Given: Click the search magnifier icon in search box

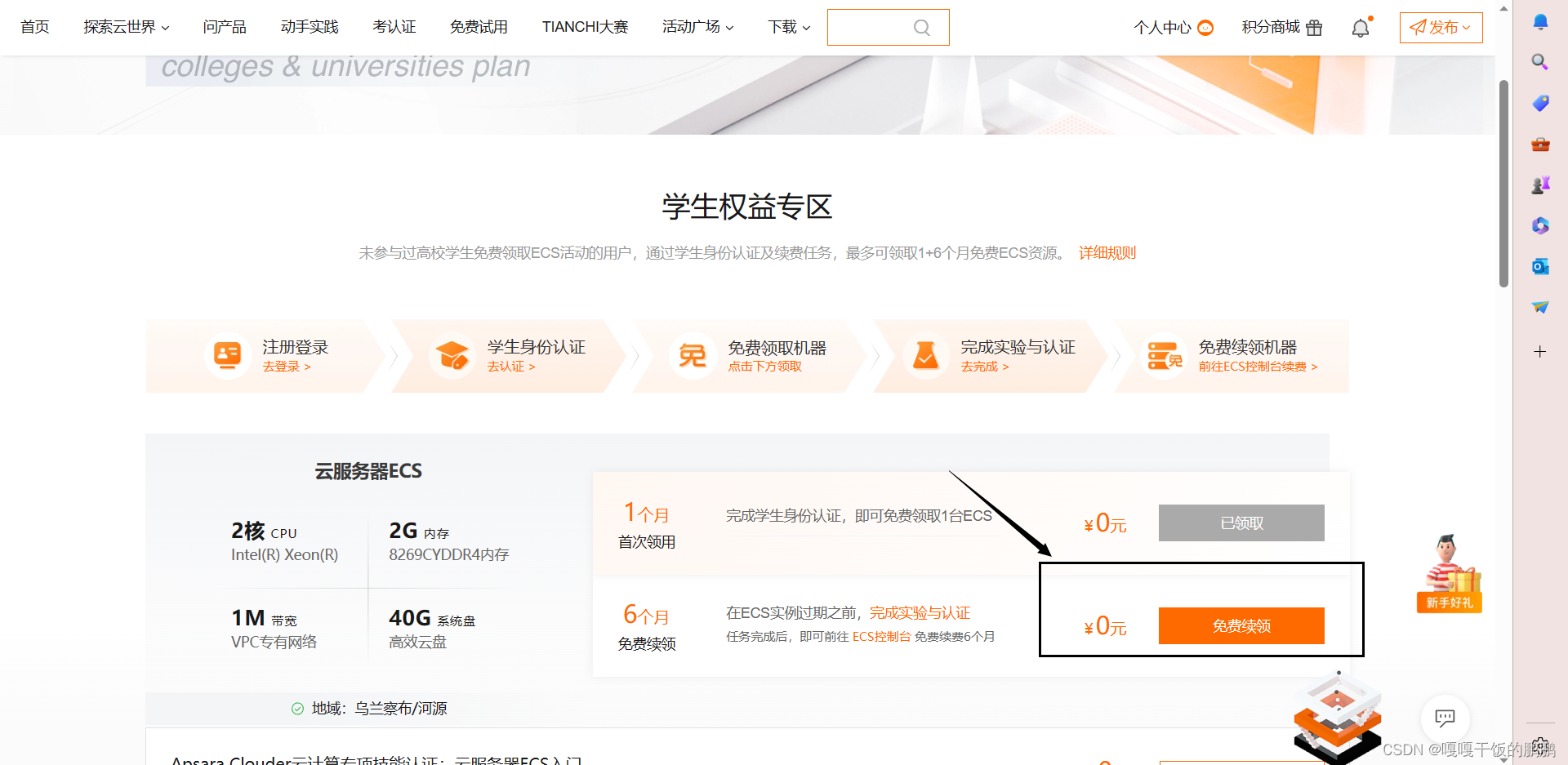Looking at the screenshot, I should click(921, 28).
